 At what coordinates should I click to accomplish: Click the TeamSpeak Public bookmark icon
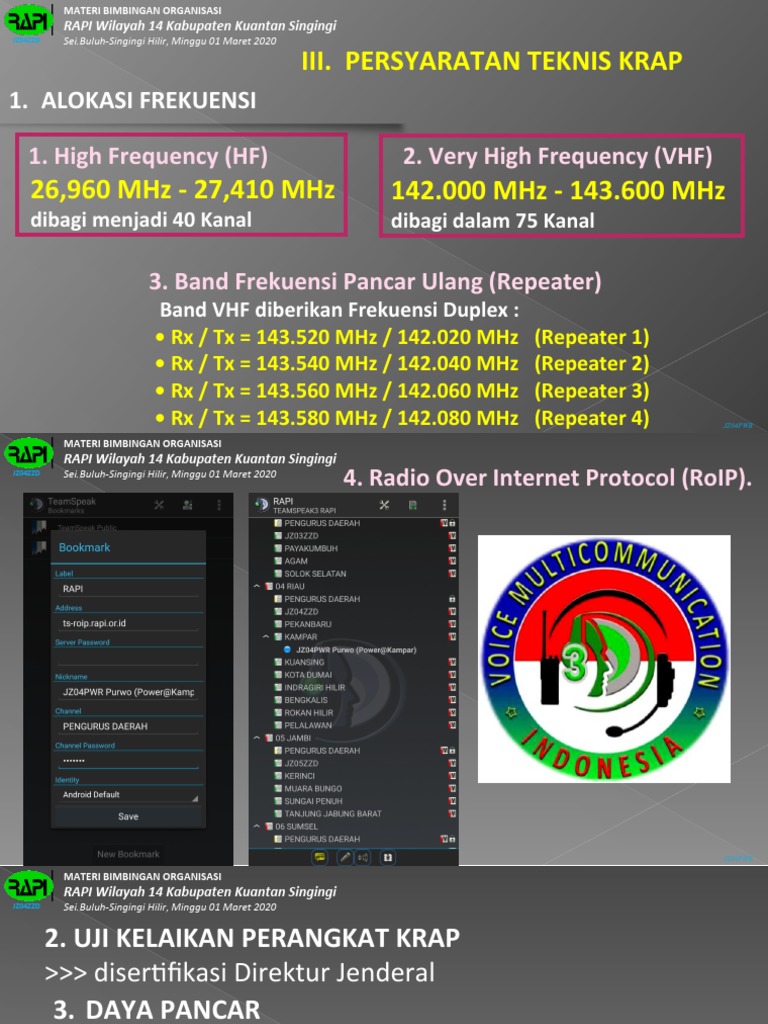(40, 526)
